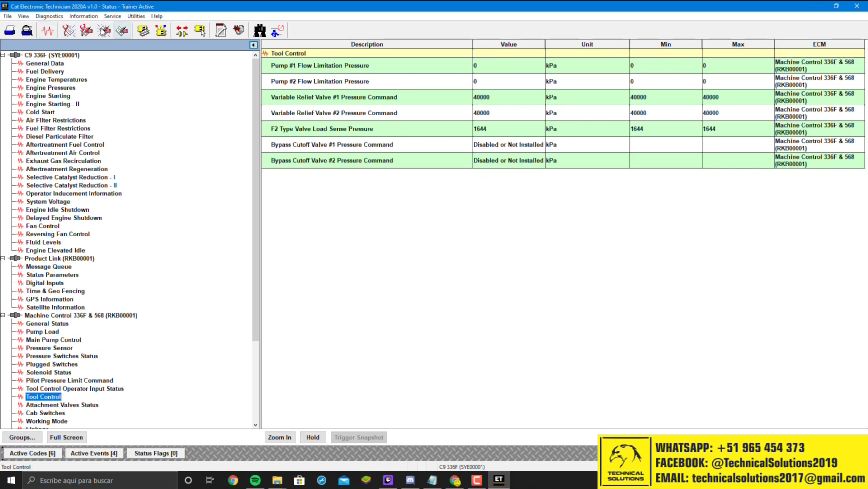This screenshot has height=489, width=868.
Task: Collapse the Machine Control 336F & 568 node
Action: [x=4, y=315]
